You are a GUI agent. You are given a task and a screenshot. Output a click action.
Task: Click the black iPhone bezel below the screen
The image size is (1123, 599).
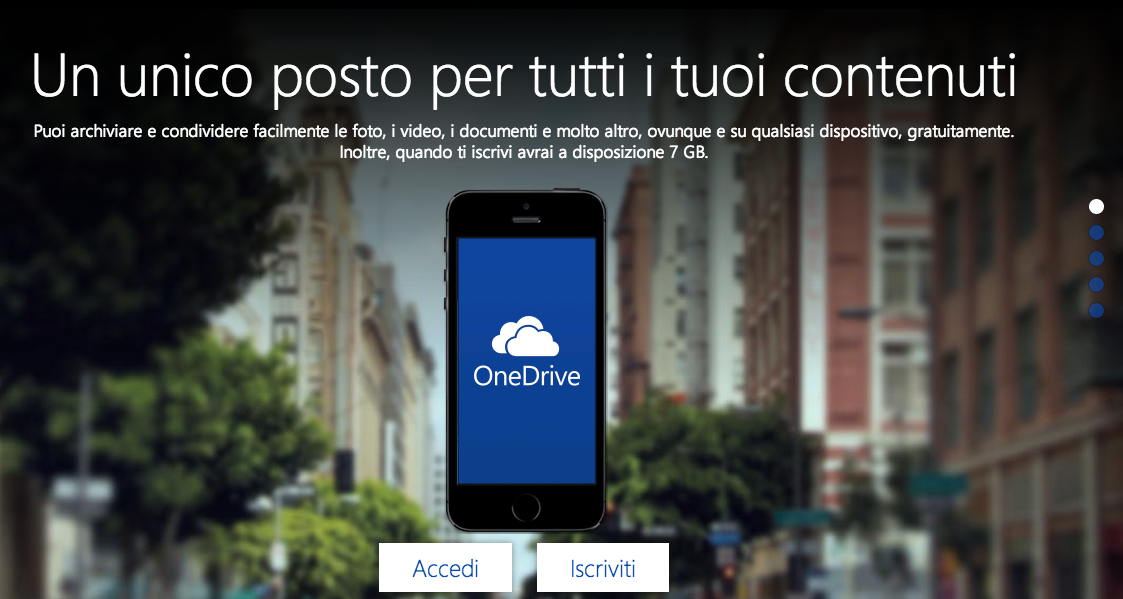(526, 507)
